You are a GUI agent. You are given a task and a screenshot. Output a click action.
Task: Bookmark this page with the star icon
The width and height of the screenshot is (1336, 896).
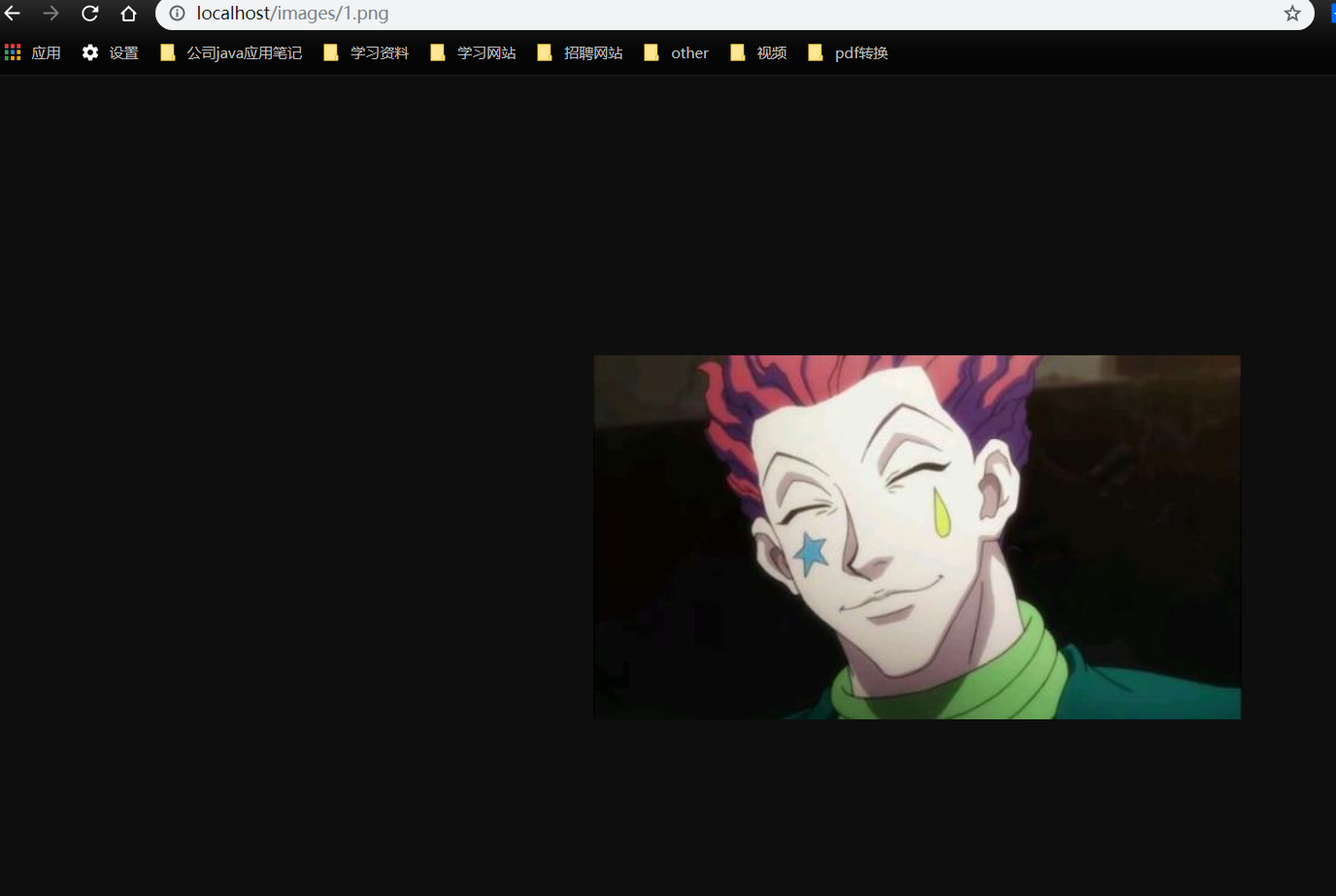tap(1292, 14)
